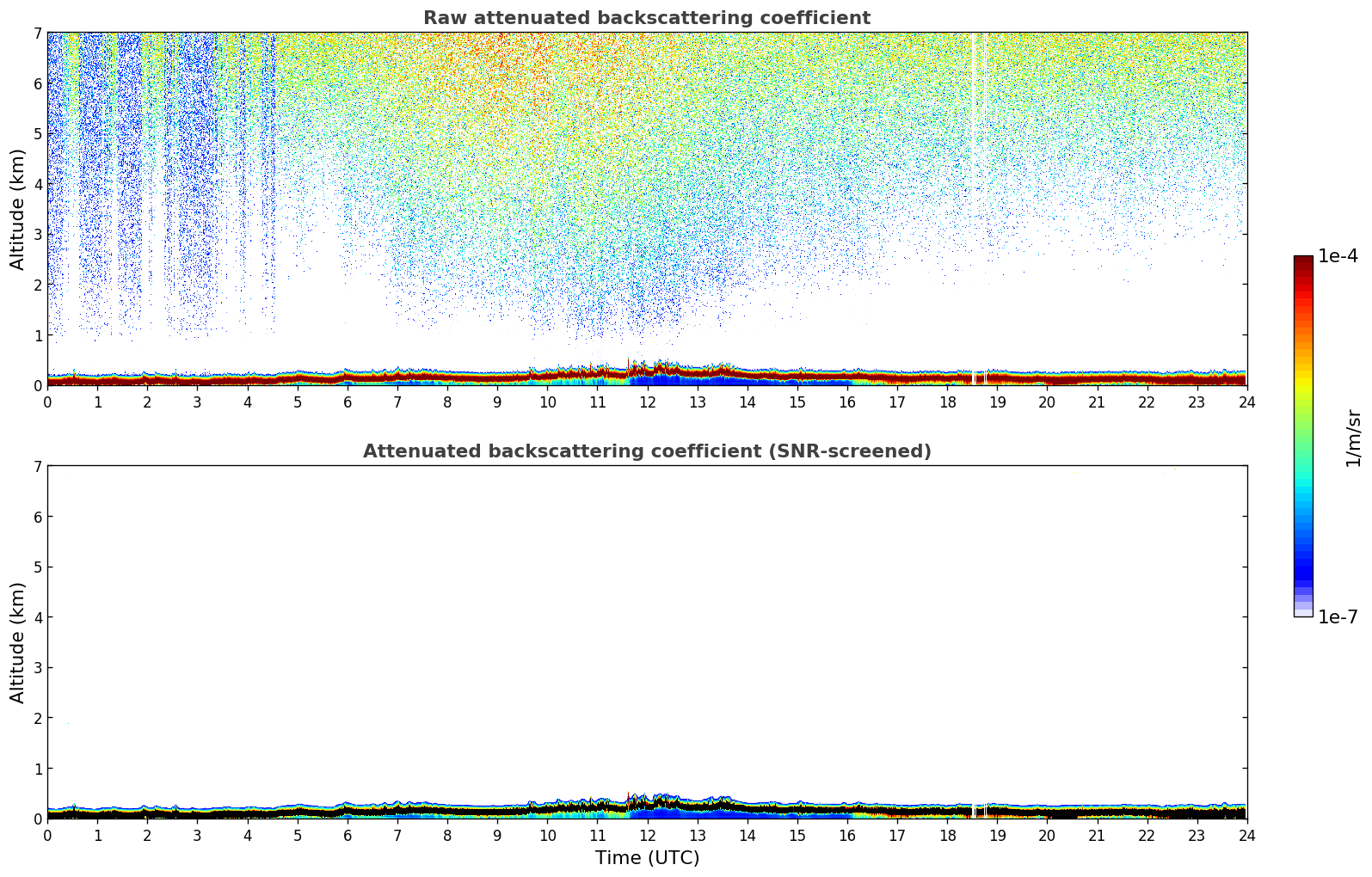Viewport: 1372px width, 877px height.
Task: Click the "Raw attenuated backscattering coefficient" title
Action: point(647,18)
